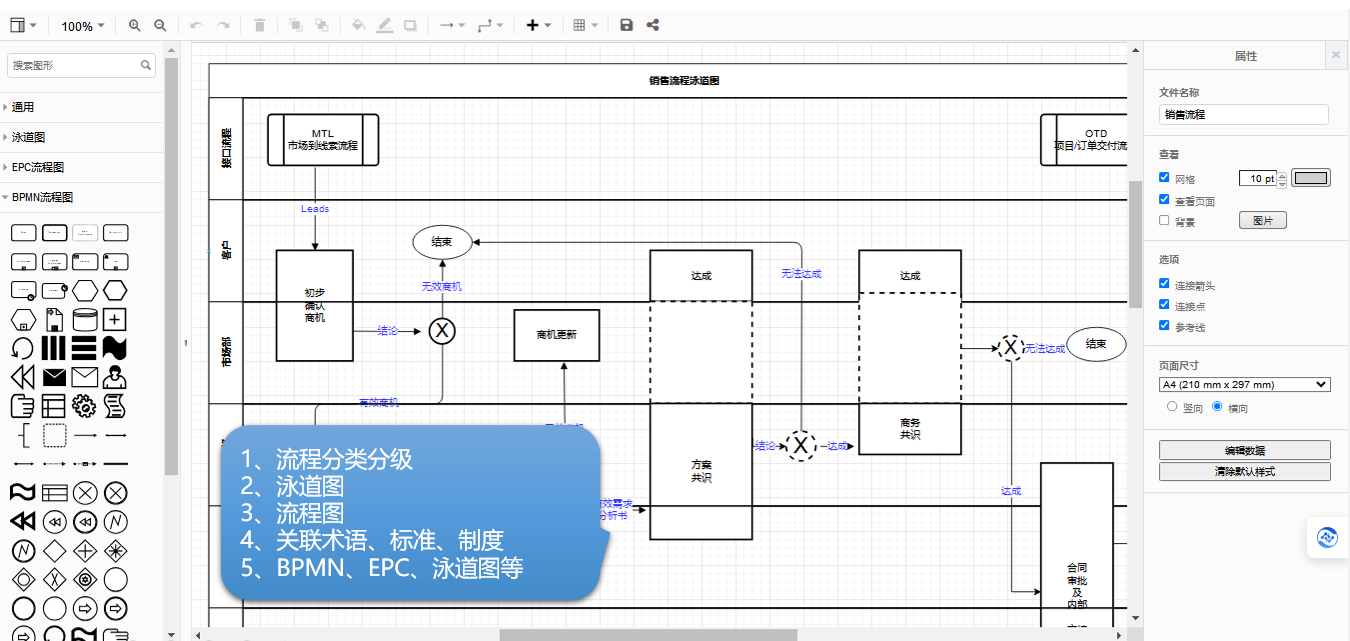Open the plus insert dropdown
This screenshot has width=1350, height=641.
[x=538, y=26]
